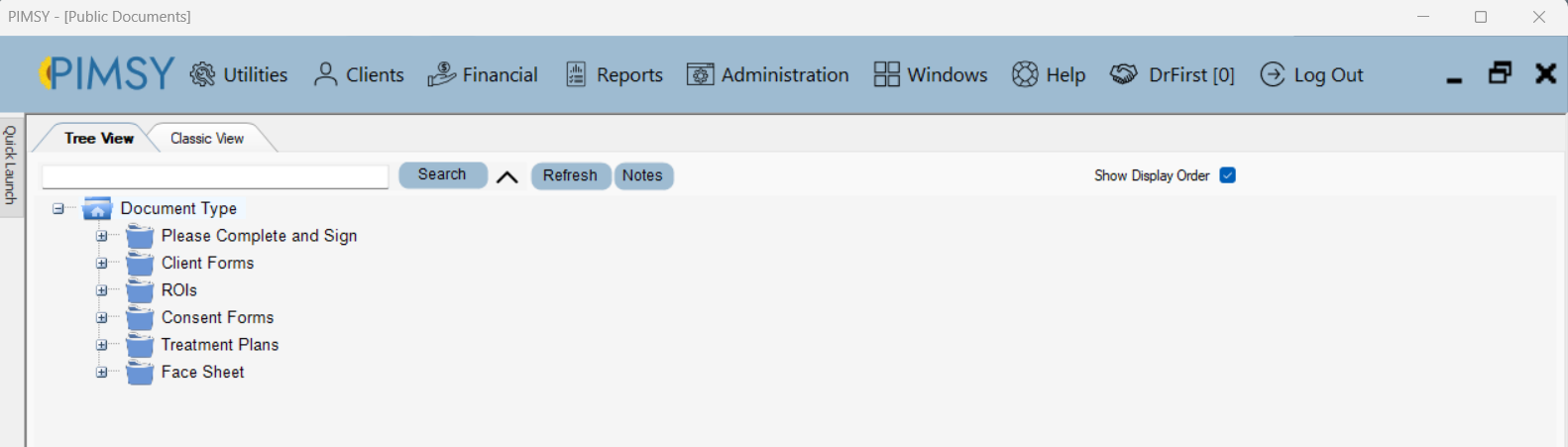Close the inner Public Documents window
This screenshot has height=447, width=1568.
tap(1545, 73)
